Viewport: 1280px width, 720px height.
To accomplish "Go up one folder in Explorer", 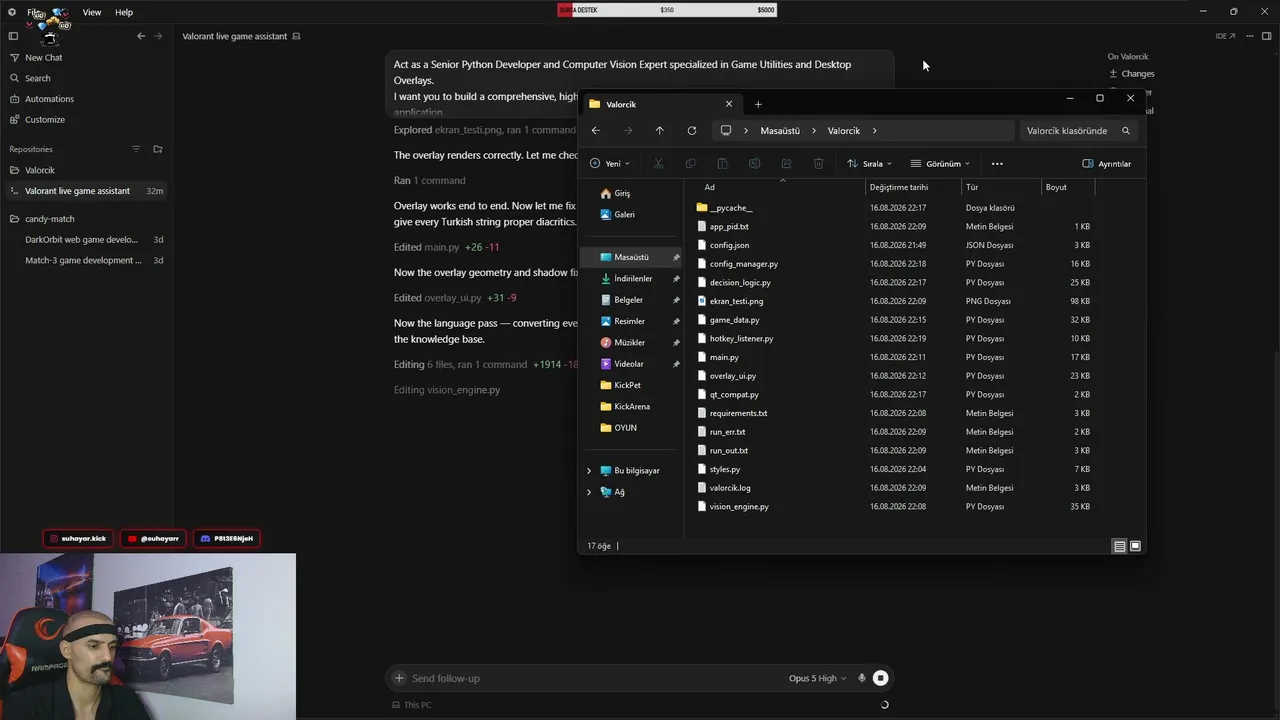I will 659,131.
